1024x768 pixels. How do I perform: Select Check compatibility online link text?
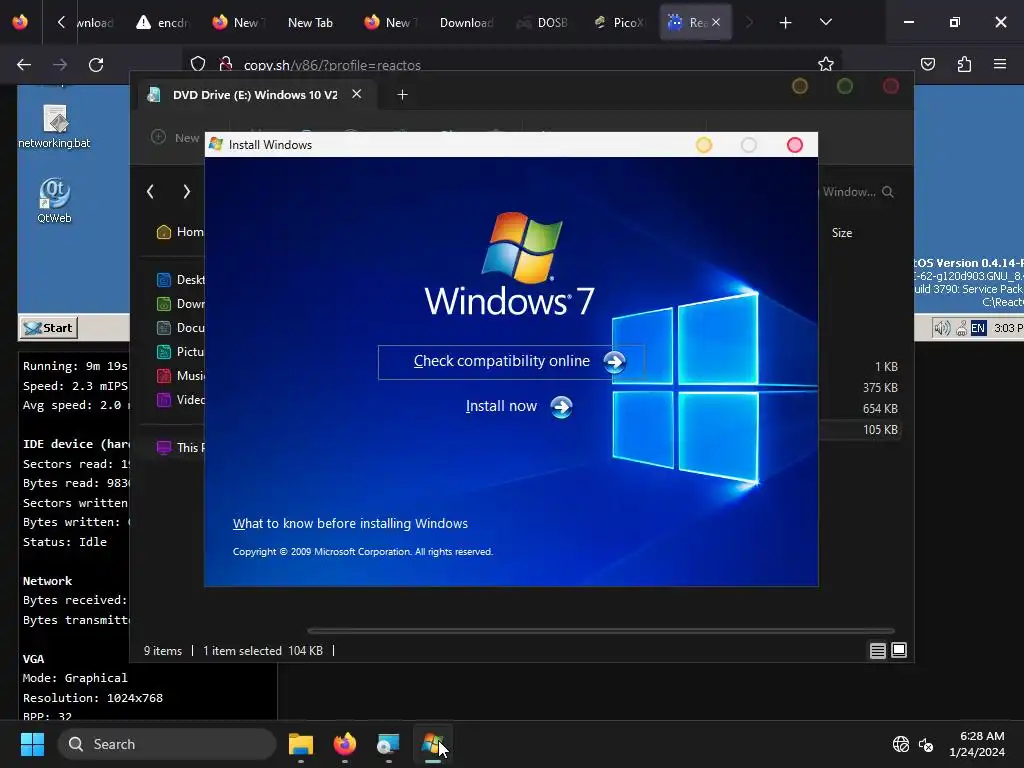pos(502,361)
